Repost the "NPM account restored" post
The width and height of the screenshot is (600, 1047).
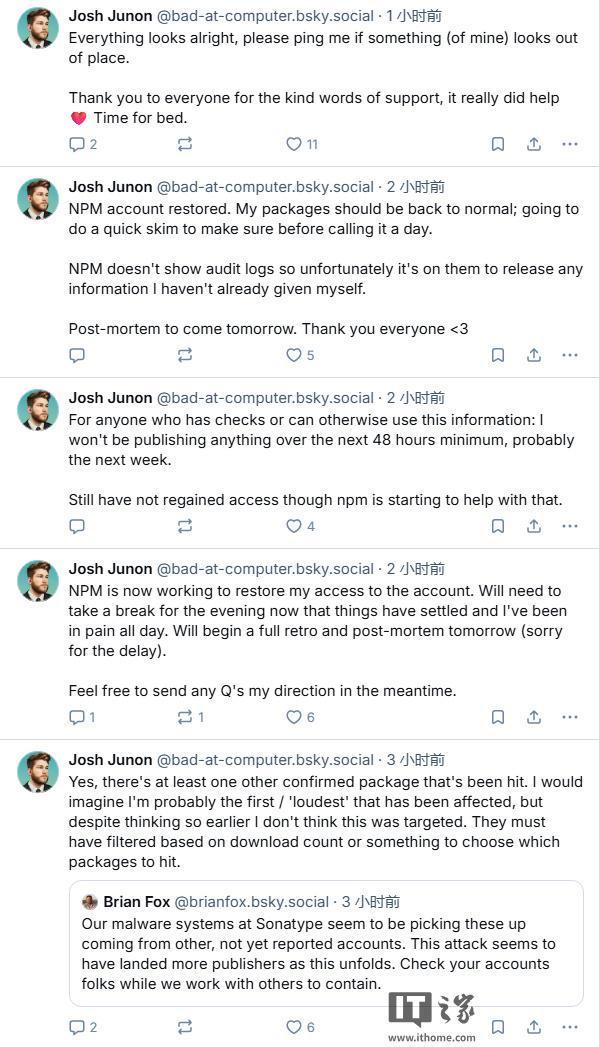(x=185, y=355)
